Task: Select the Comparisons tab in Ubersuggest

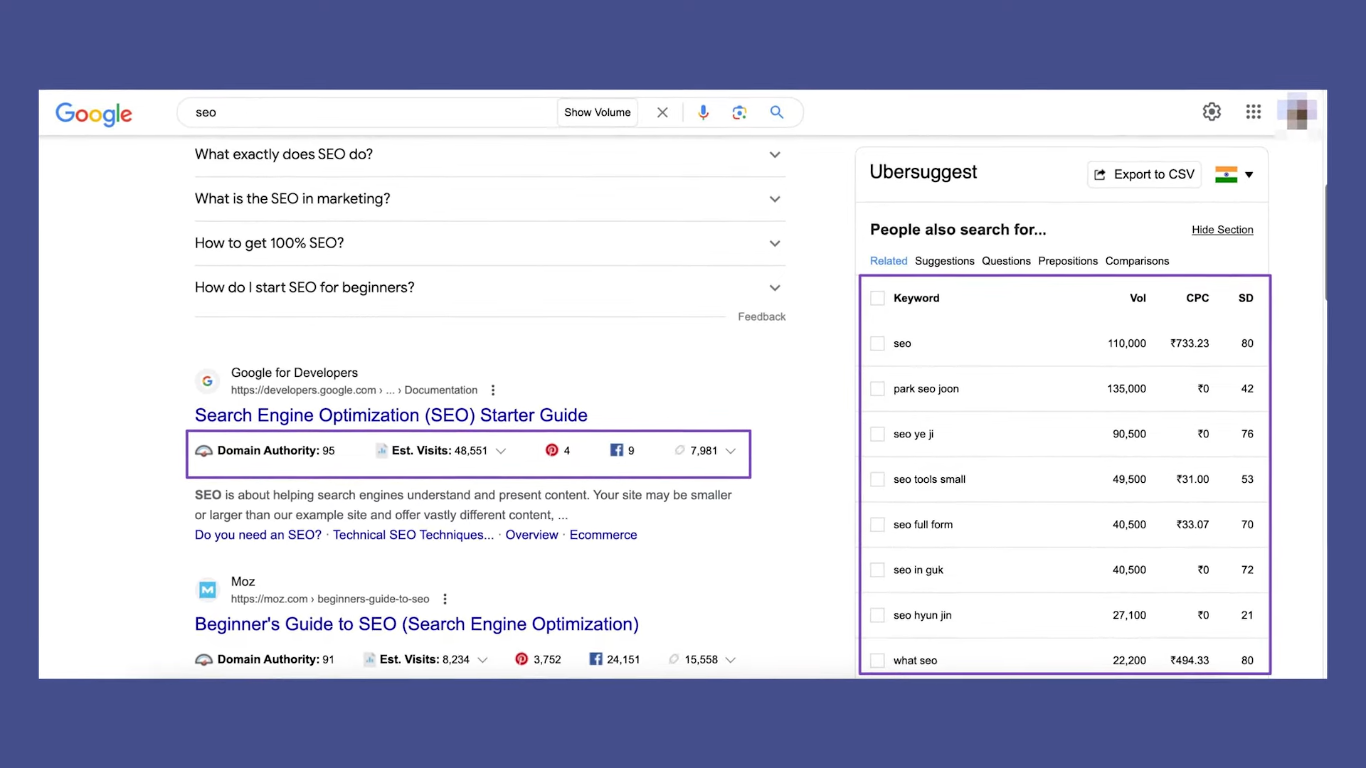Action: (1136, 261)
